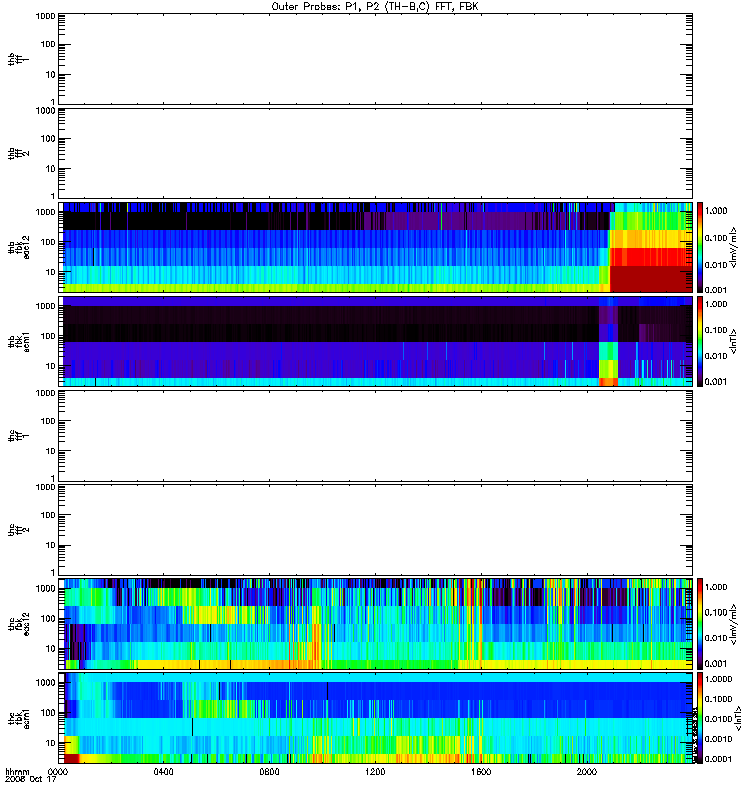Click the color bar beside thb fbk scm1
Screen dimensions: 750x800
pos(700,341)
